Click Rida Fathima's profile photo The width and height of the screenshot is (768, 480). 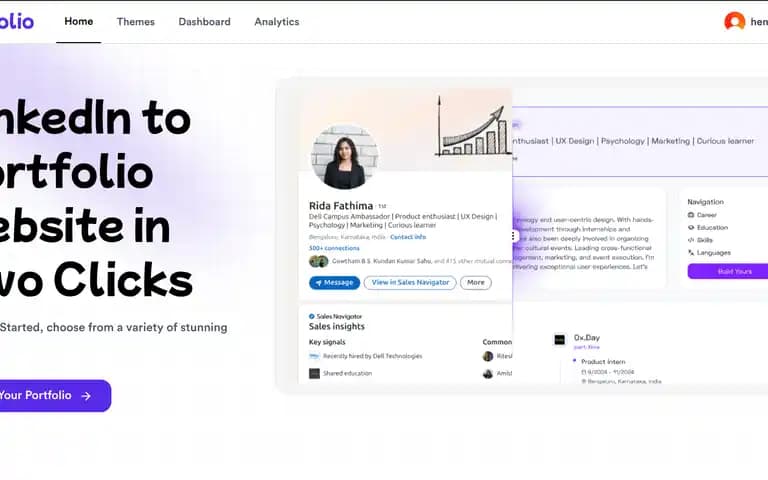point(345,157)
